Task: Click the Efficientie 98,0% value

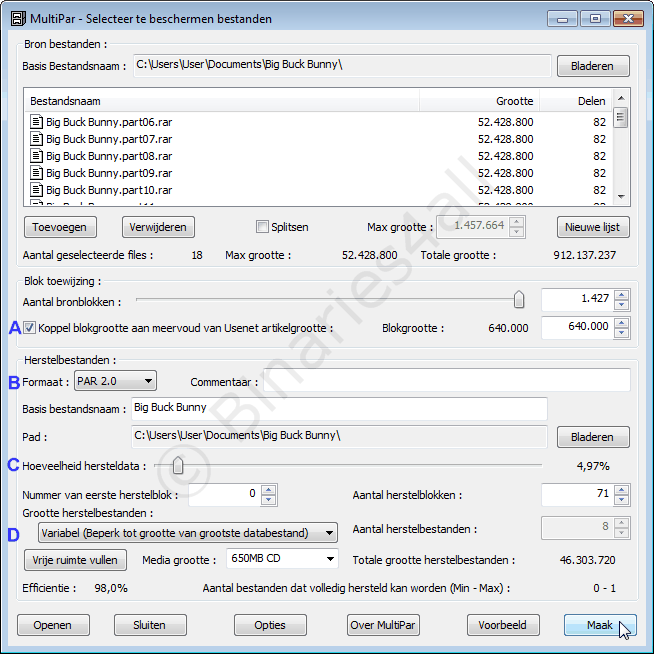Action: tap(111, 588)
